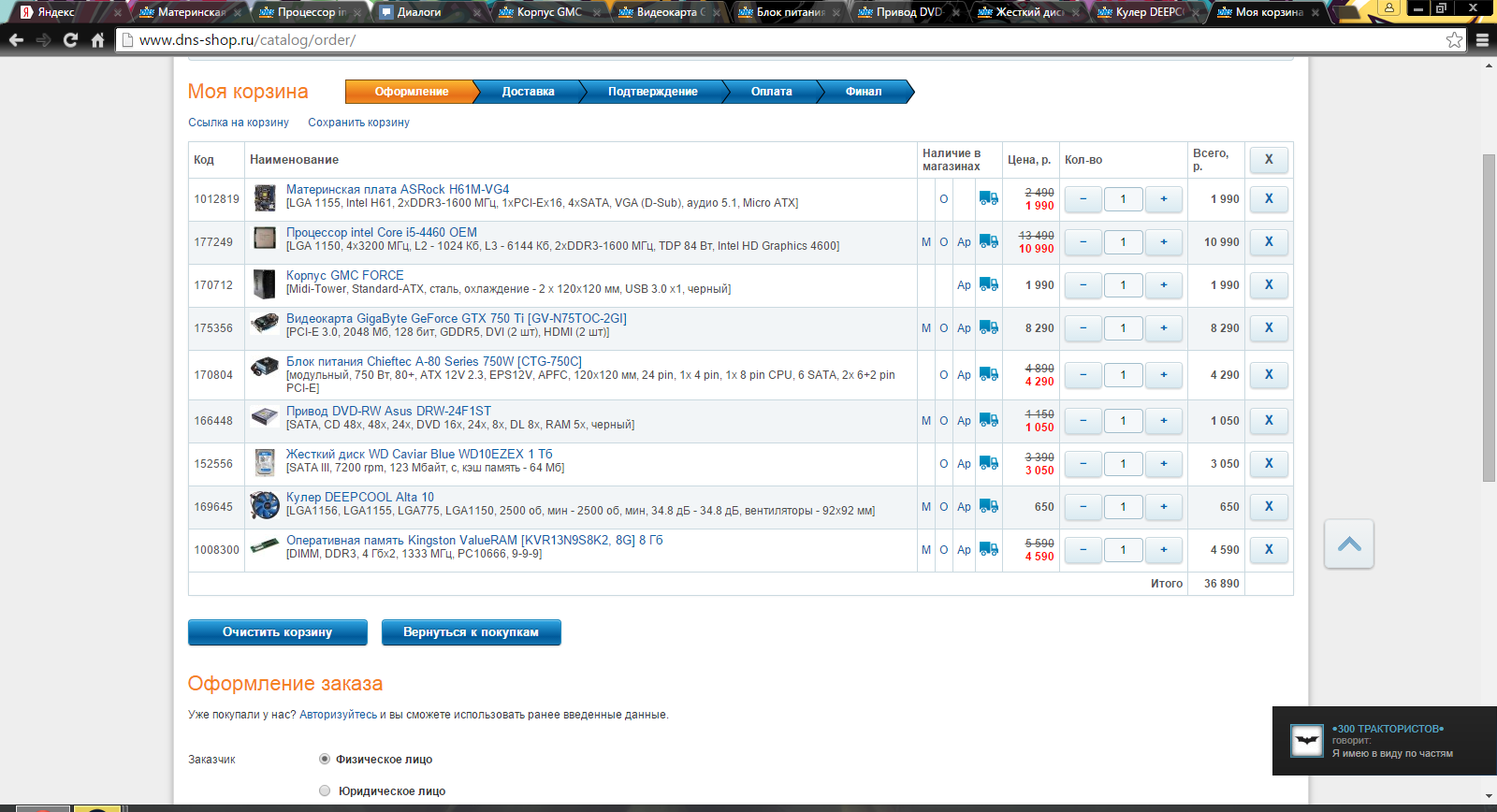Click delivery truck icon for Kingston ValueRAM

(x=988, y=549)
